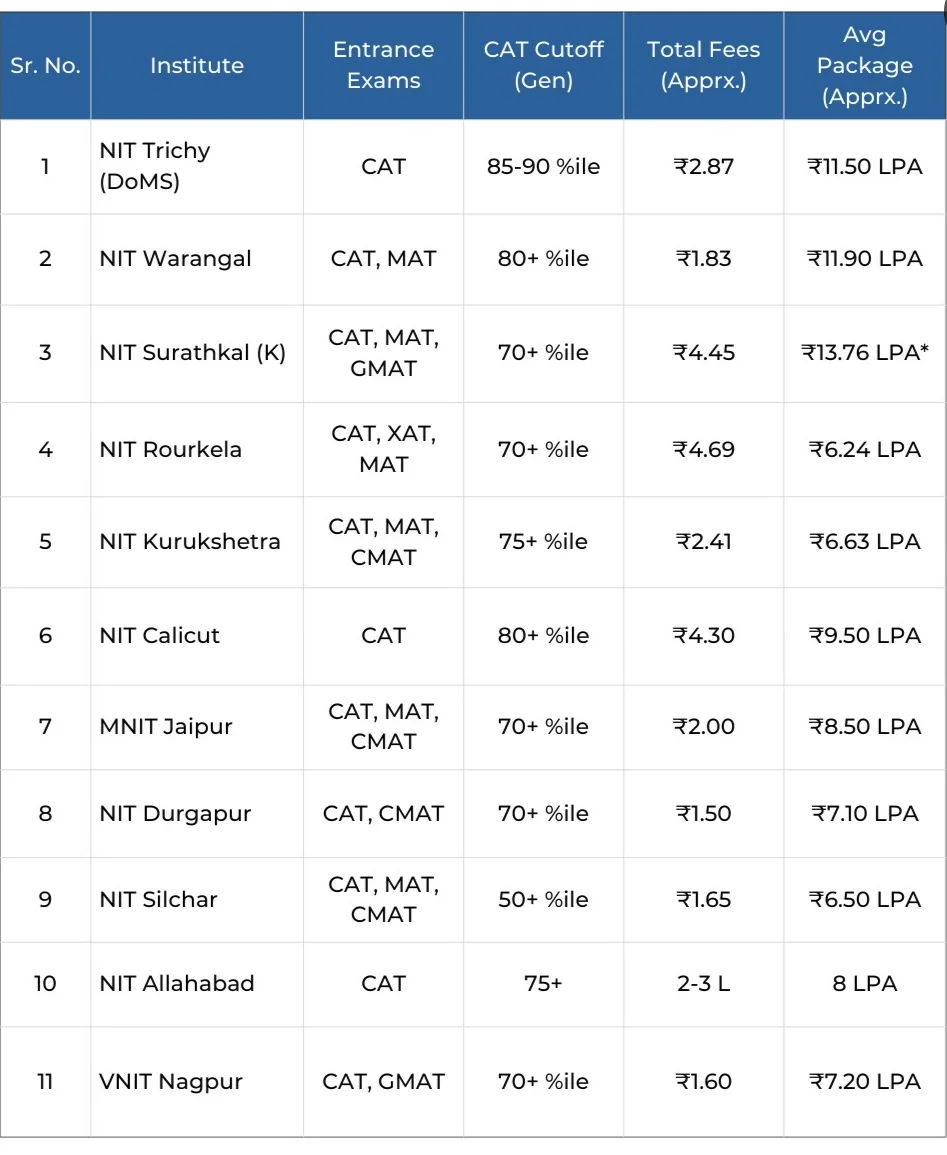Select the NIT Kurukshetra institute cell
This screenshot has width=947, height=1155.
point(190,542)
